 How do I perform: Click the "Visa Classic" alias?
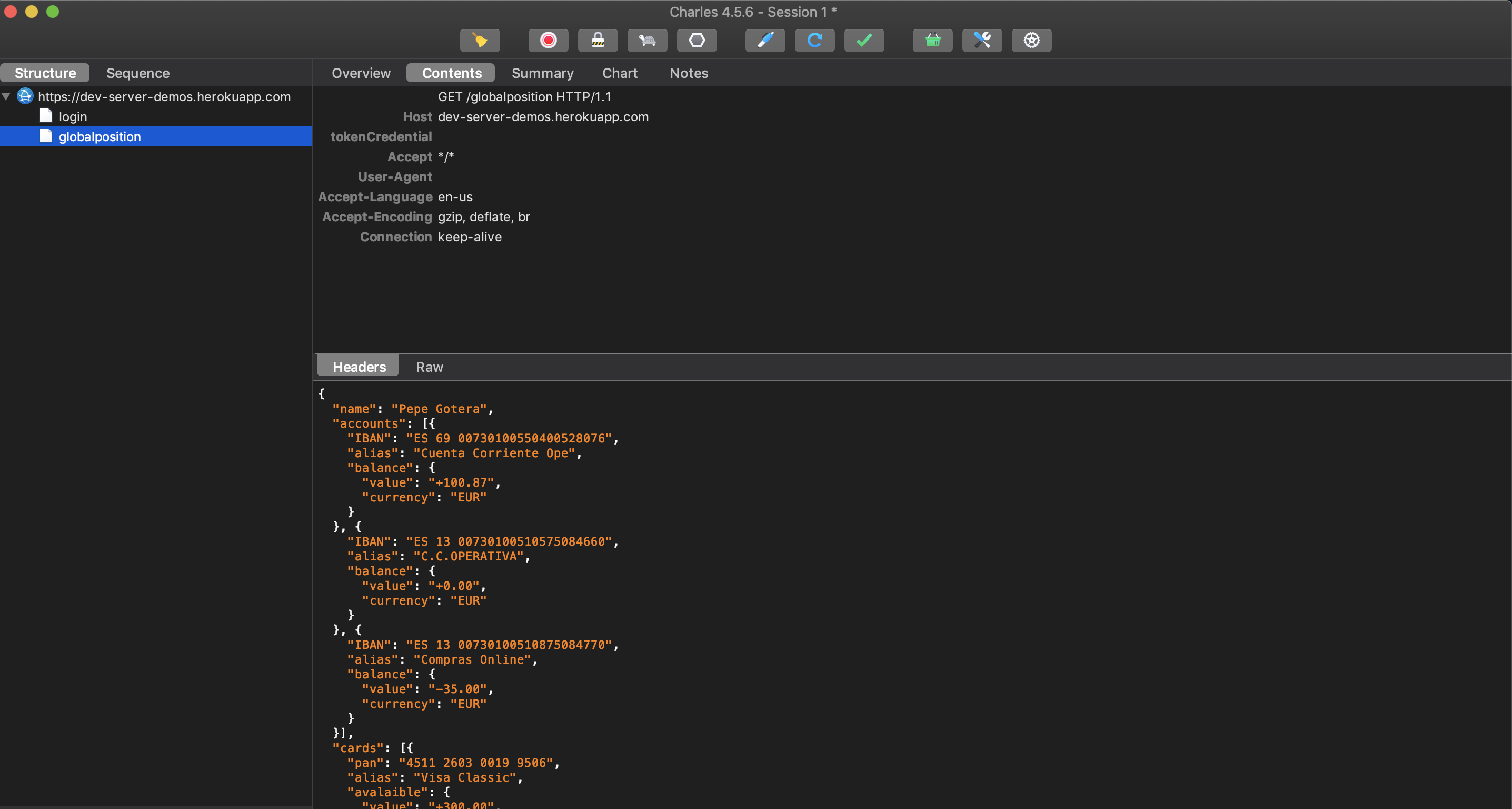[x=465, y=777]
